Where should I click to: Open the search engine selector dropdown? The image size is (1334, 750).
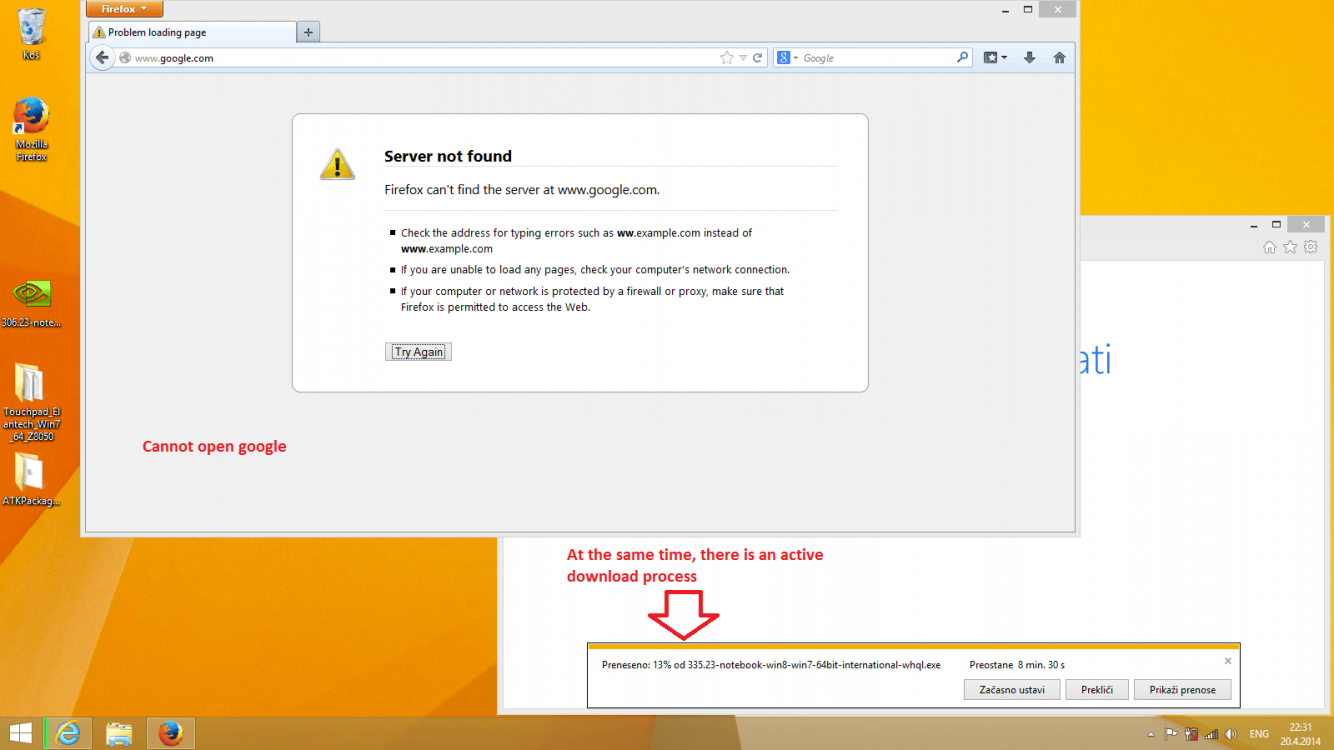[788, 58]
